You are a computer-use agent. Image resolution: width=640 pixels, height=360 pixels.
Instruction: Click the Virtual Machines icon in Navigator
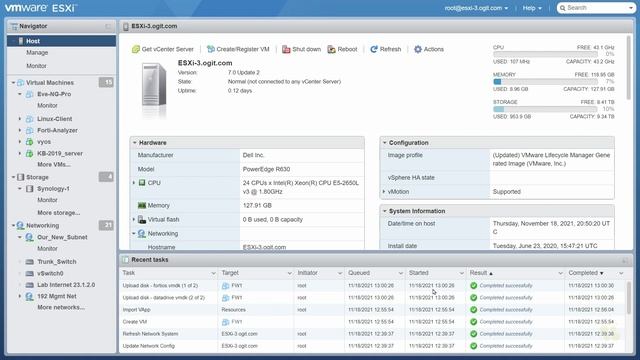(20, 82)
